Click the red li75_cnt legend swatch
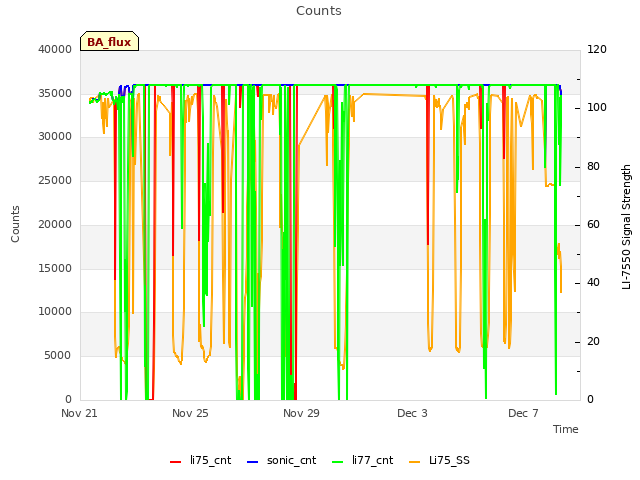Viewport: 640px width, 480px height. 176,462
